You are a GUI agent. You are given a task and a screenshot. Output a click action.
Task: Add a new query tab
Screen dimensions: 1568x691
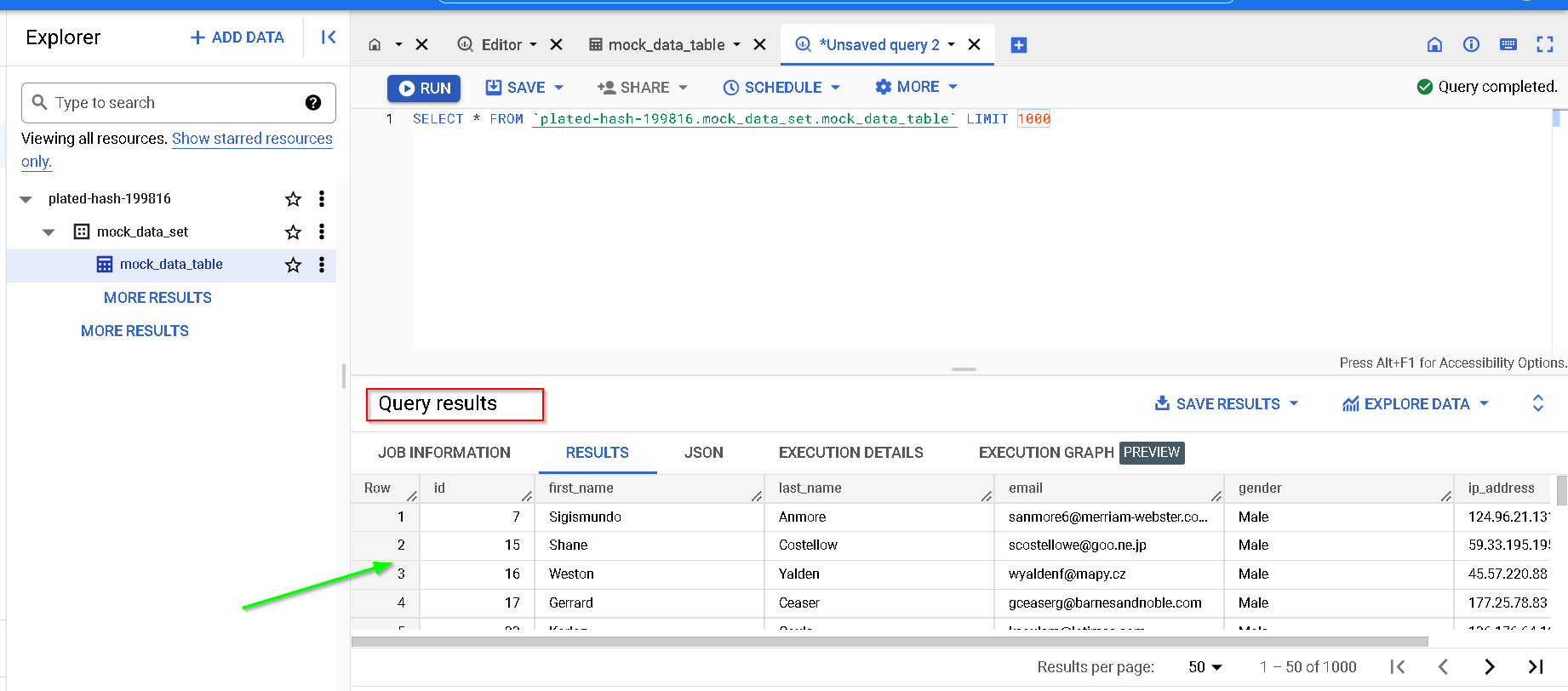coord(1019,45)
